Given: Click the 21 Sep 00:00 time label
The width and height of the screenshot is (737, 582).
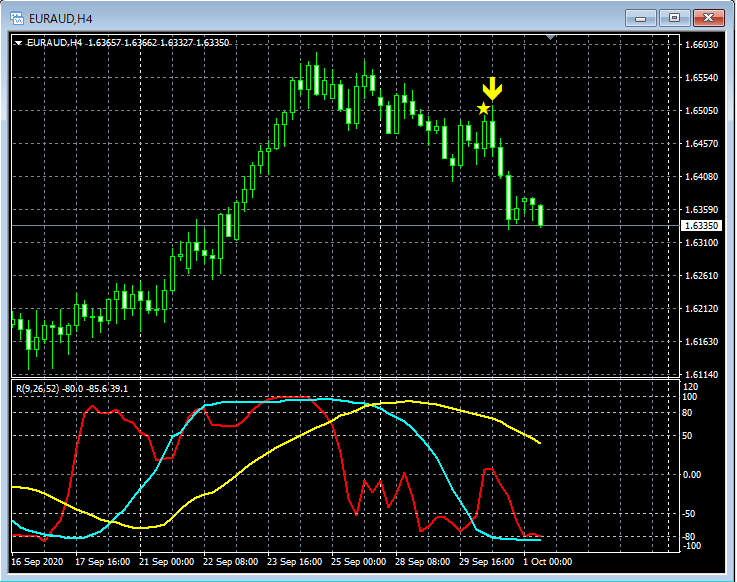Looking at the screenshot, I should pos(166,562).
